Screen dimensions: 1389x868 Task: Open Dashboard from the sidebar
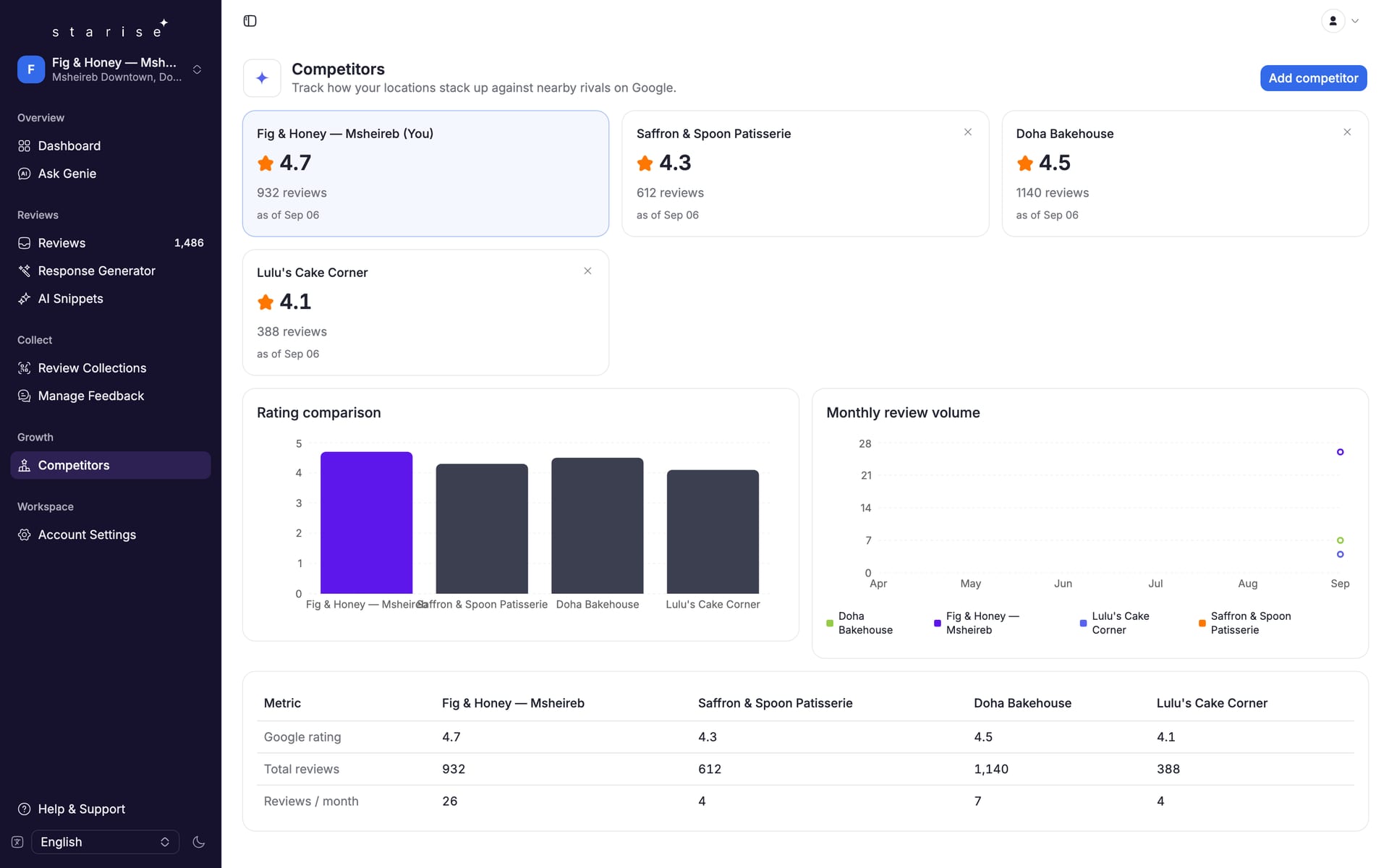coord(111,146)
